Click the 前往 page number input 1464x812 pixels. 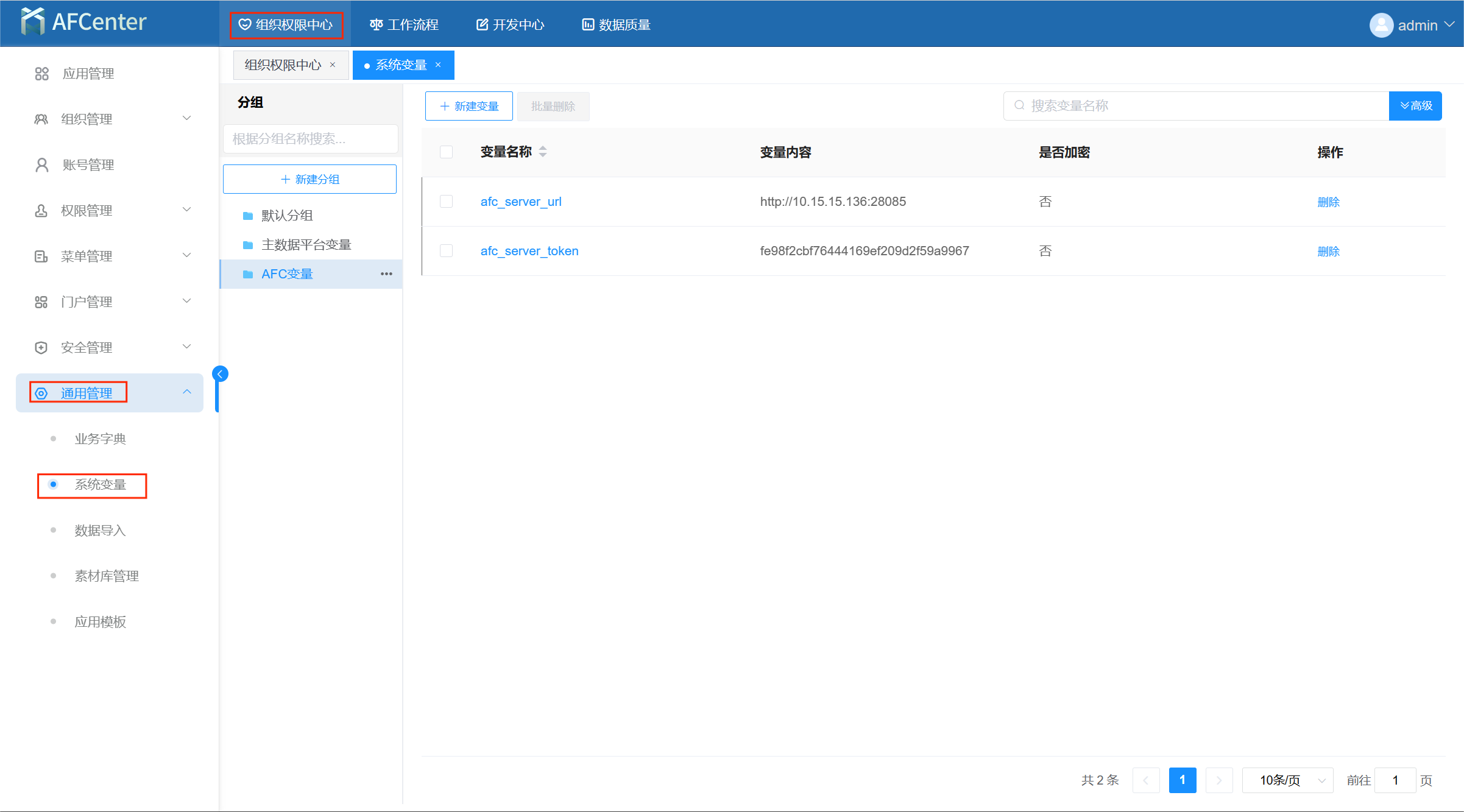pos(1395,780)
